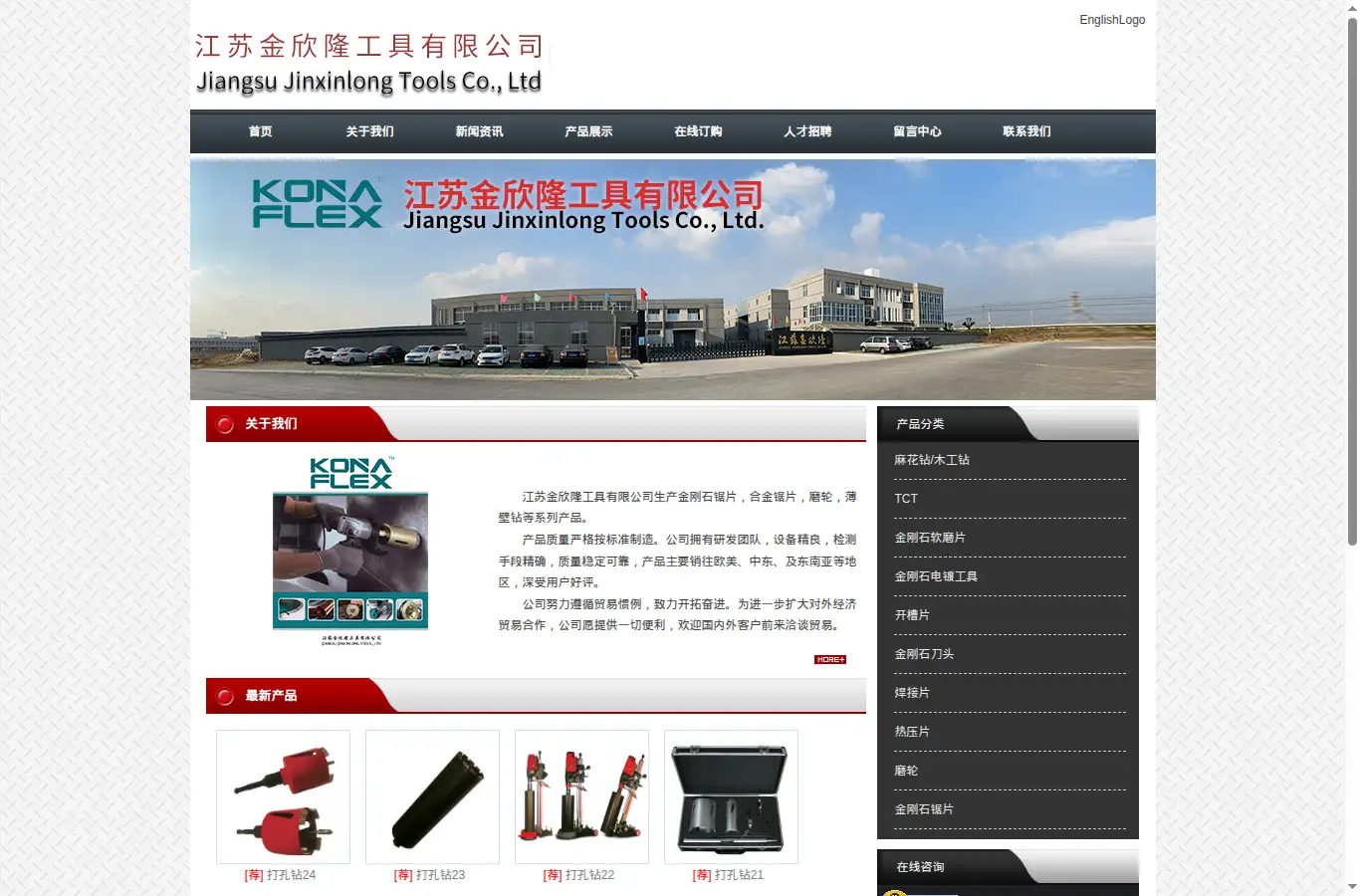1360x896 pixels.
Task: Click the 打孔钻23 product title link
Action: [441, 875]
